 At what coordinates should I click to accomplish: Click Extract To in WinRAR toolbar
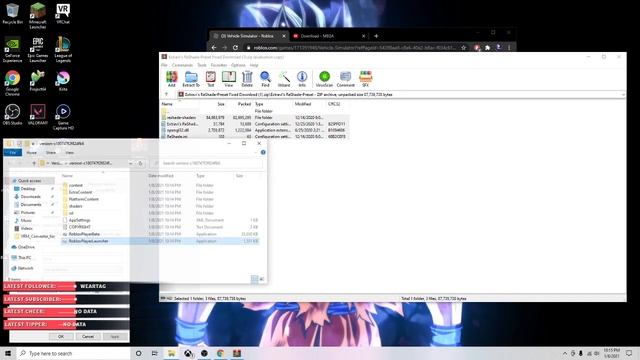(x=191, y=79)
